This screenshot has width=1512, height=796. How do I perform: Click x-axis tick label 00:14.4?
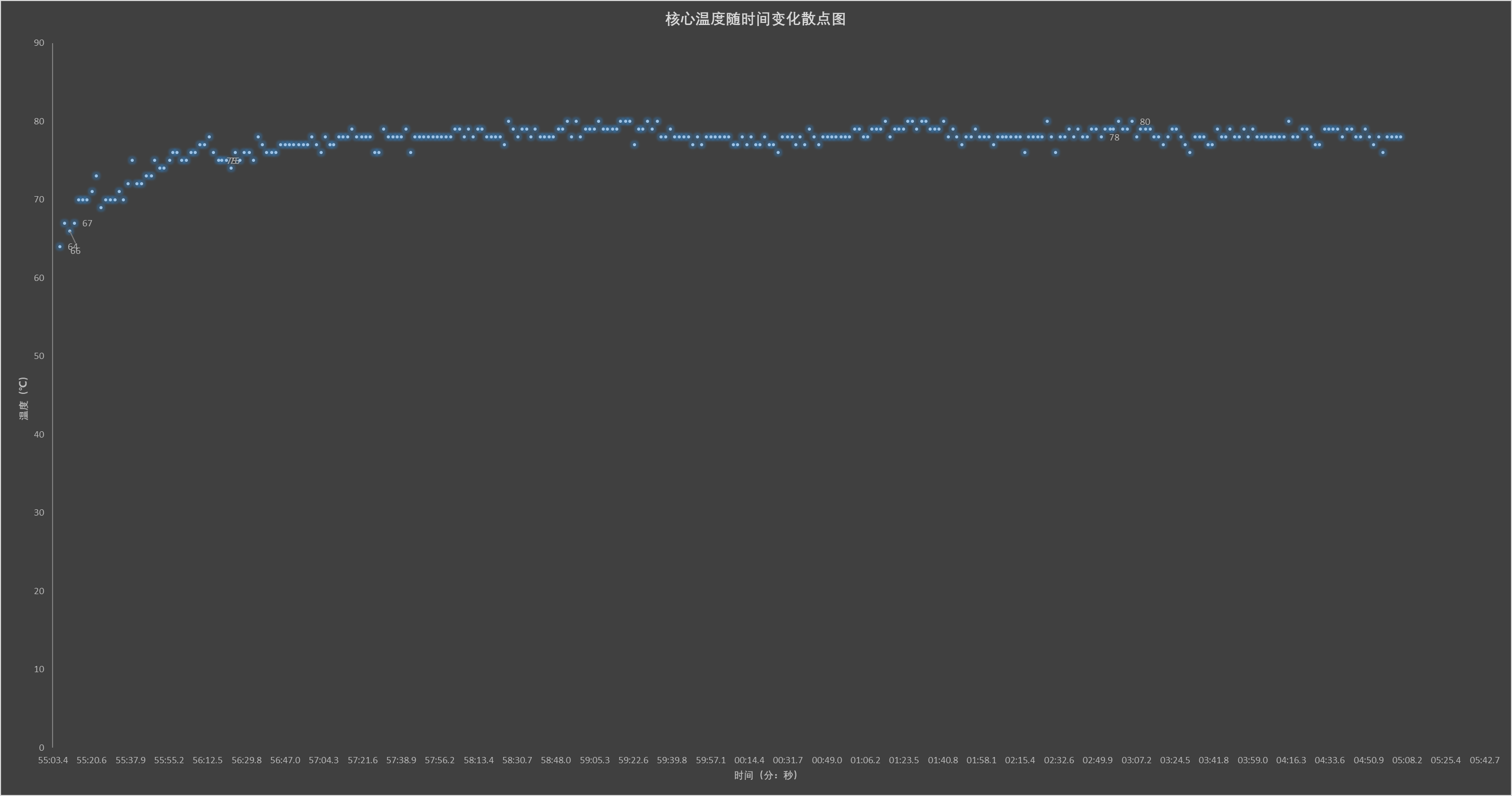tap(749, 760)
